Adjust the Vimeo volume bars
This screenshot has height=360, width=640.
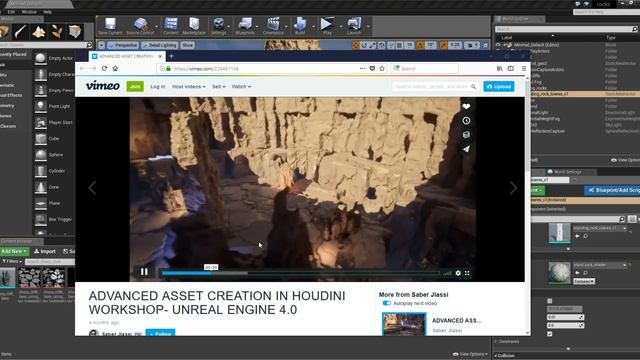447,273
